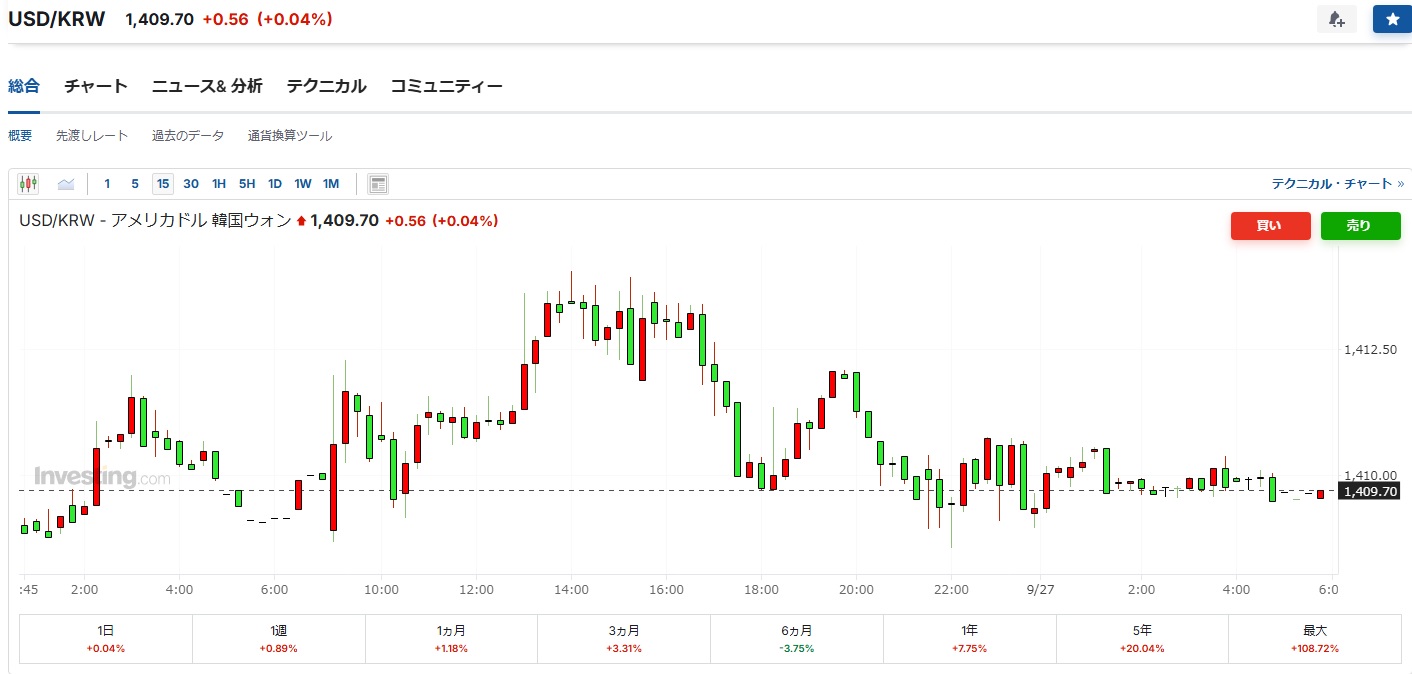The width and height of the screenshot is (1412, 674).
Task: Select the 15-minute chart interval
Action: (x=162, y=184)
